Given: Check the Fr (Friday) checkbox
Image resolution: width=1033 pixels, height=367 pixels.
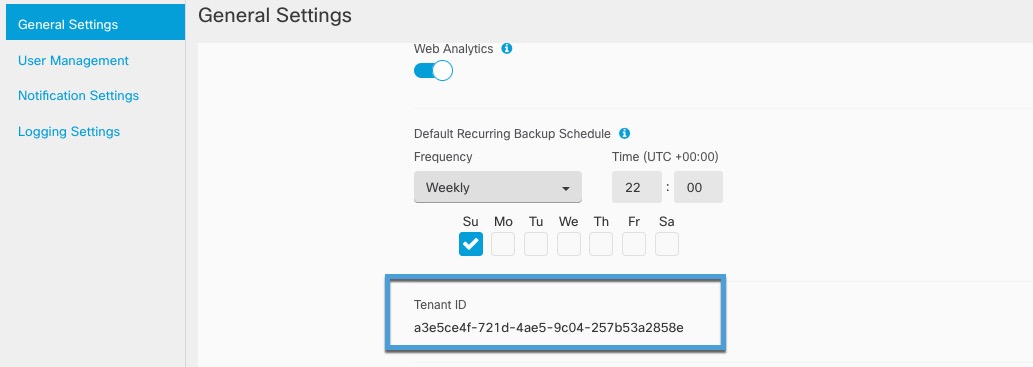Looking at the screenshot, I should (634, 244).
